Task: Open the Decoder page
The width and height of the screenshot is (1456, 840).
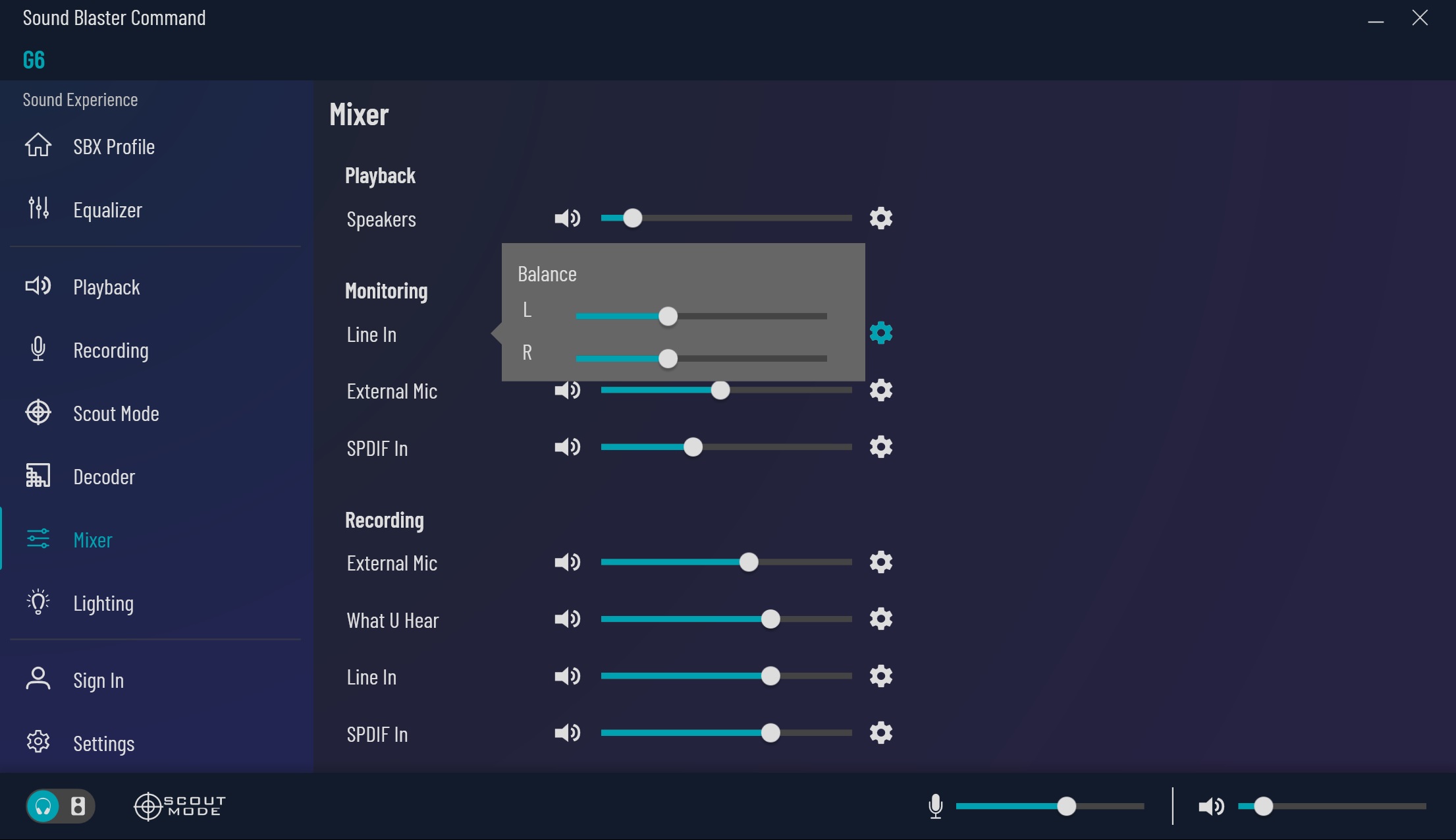Action: pos(104,476)
